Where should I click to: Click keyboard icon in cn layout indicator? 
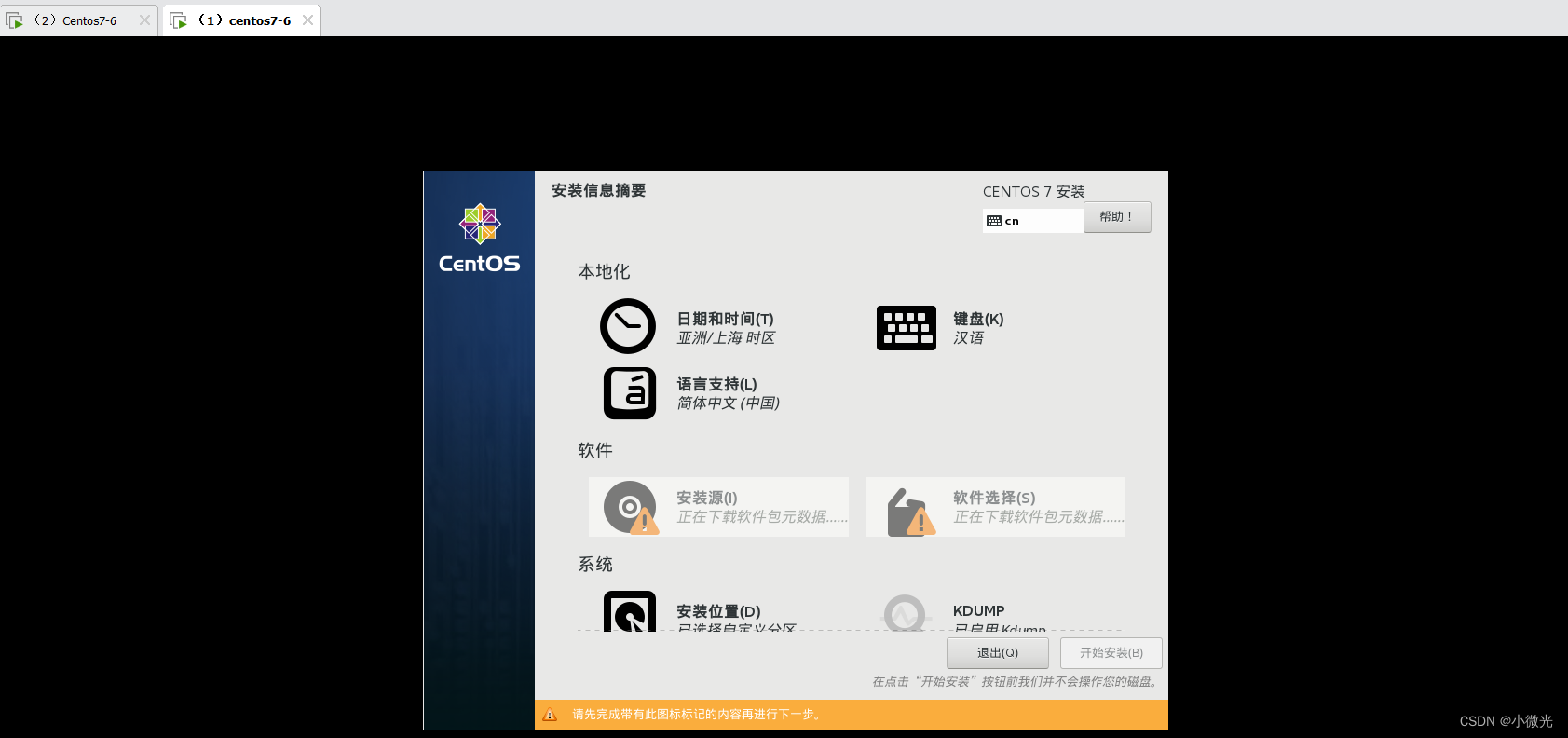(994, 221)
